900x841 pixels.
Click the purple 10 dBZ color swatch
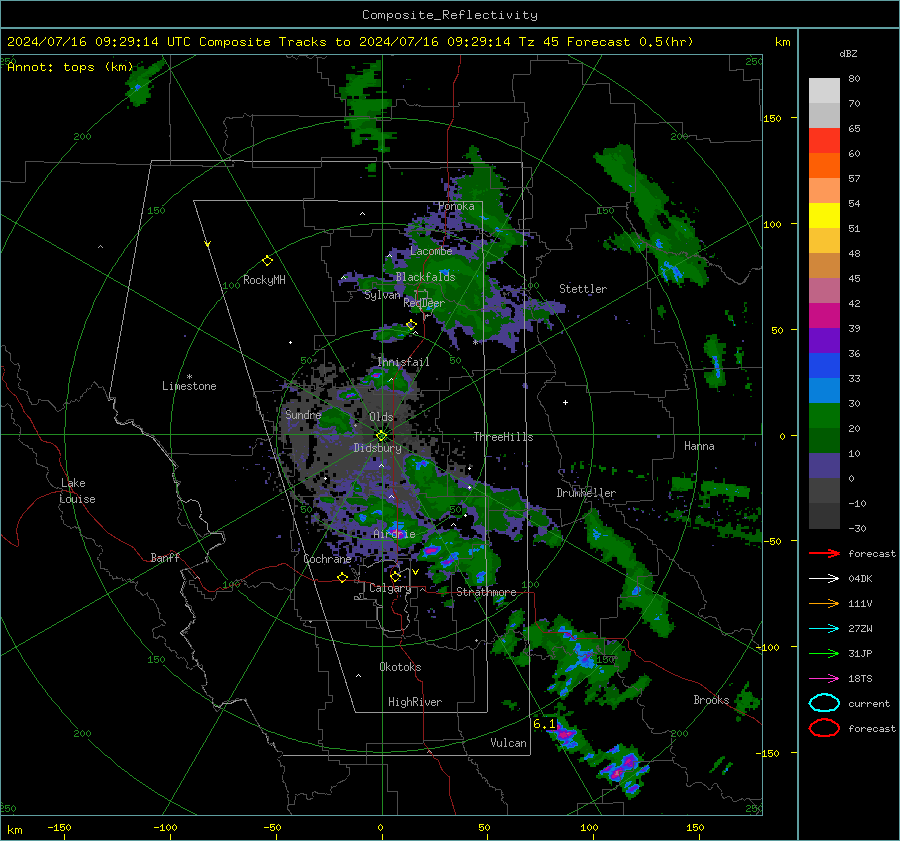click(x=824, y=465)
